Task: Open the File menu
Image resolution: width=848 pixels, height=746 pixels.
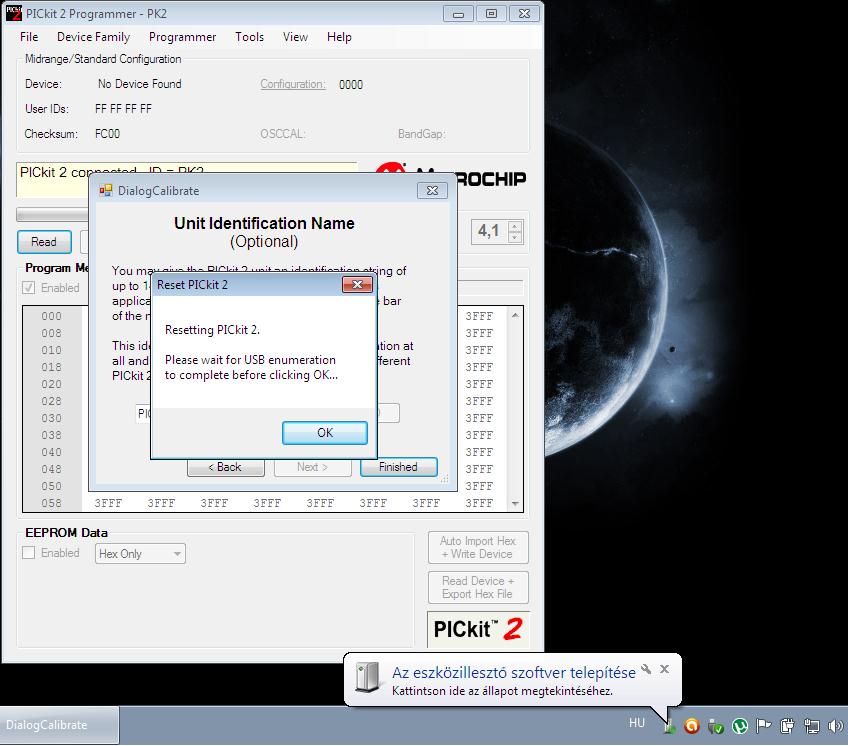Action: [29, 37]
